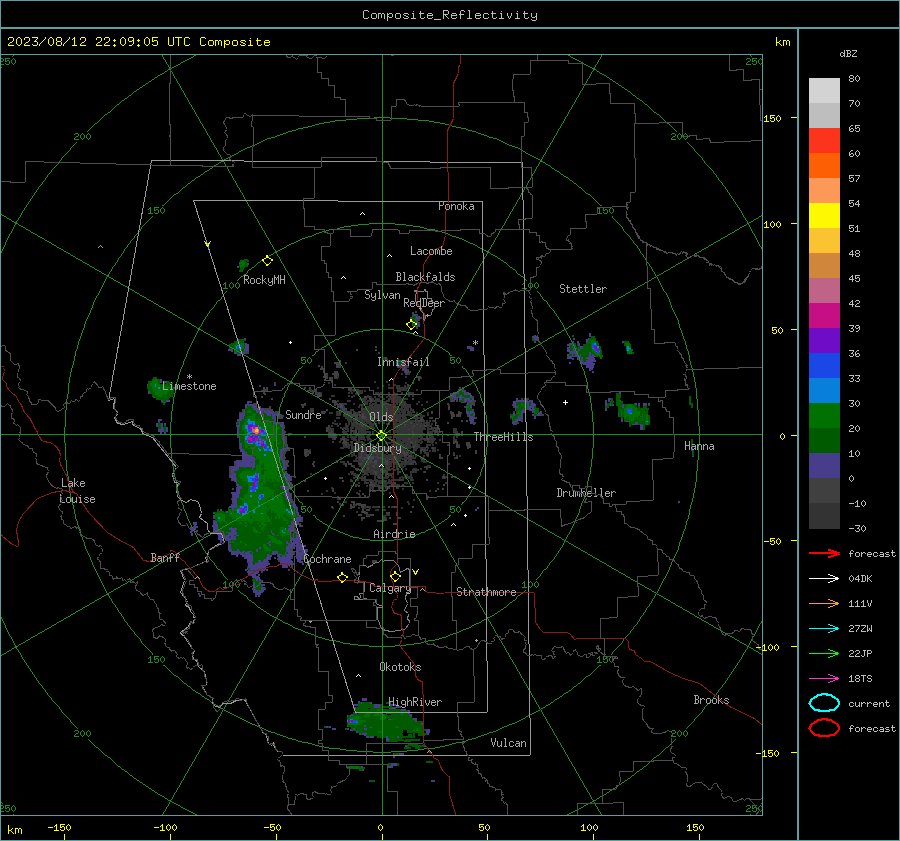Click the Sundre label
This screenshot has height=841, width=900.
304,414
